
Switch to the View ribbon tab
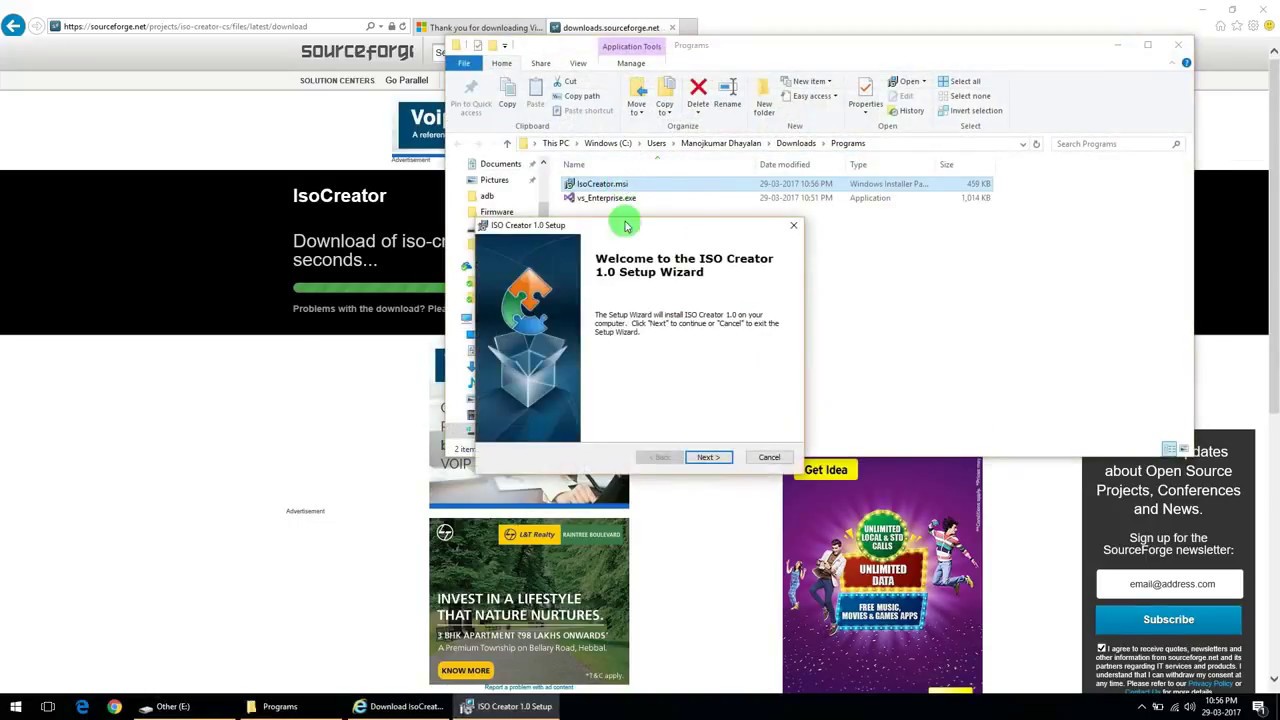click(x=578, y=63)
